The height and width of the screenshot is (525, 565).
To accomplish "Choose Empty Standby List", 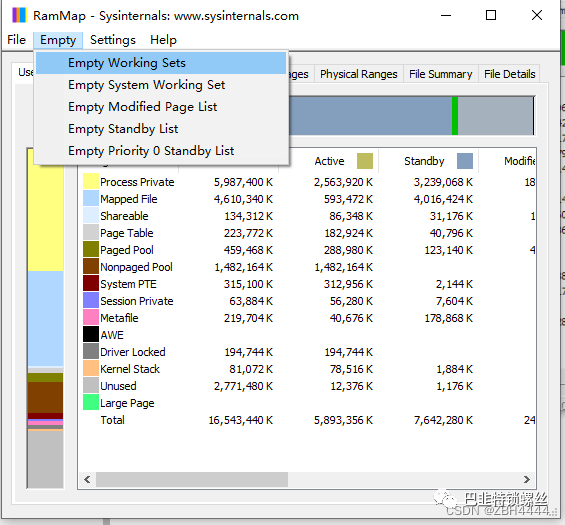I will tap(161, 129).
